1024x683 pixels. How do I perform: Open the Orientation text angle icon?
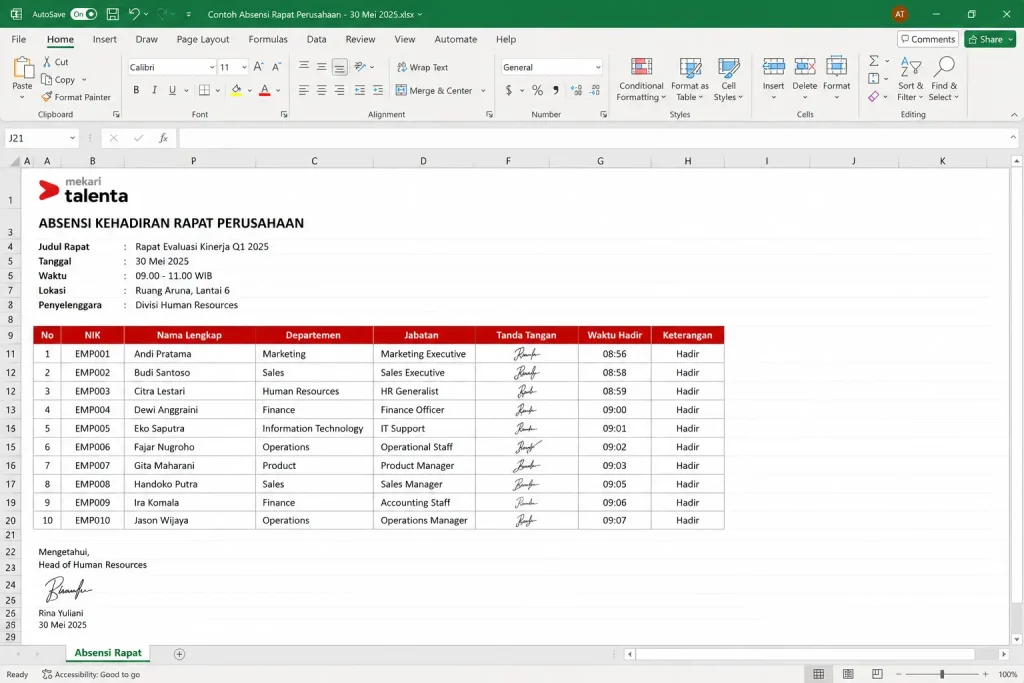360,67
